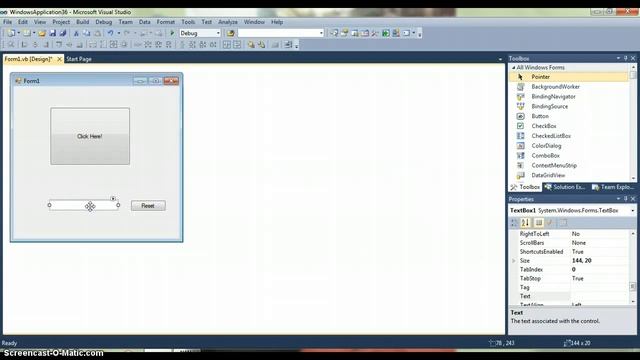
Task: Select the ShortcutsEnabled property row
Action: click(x=569, y=252)
